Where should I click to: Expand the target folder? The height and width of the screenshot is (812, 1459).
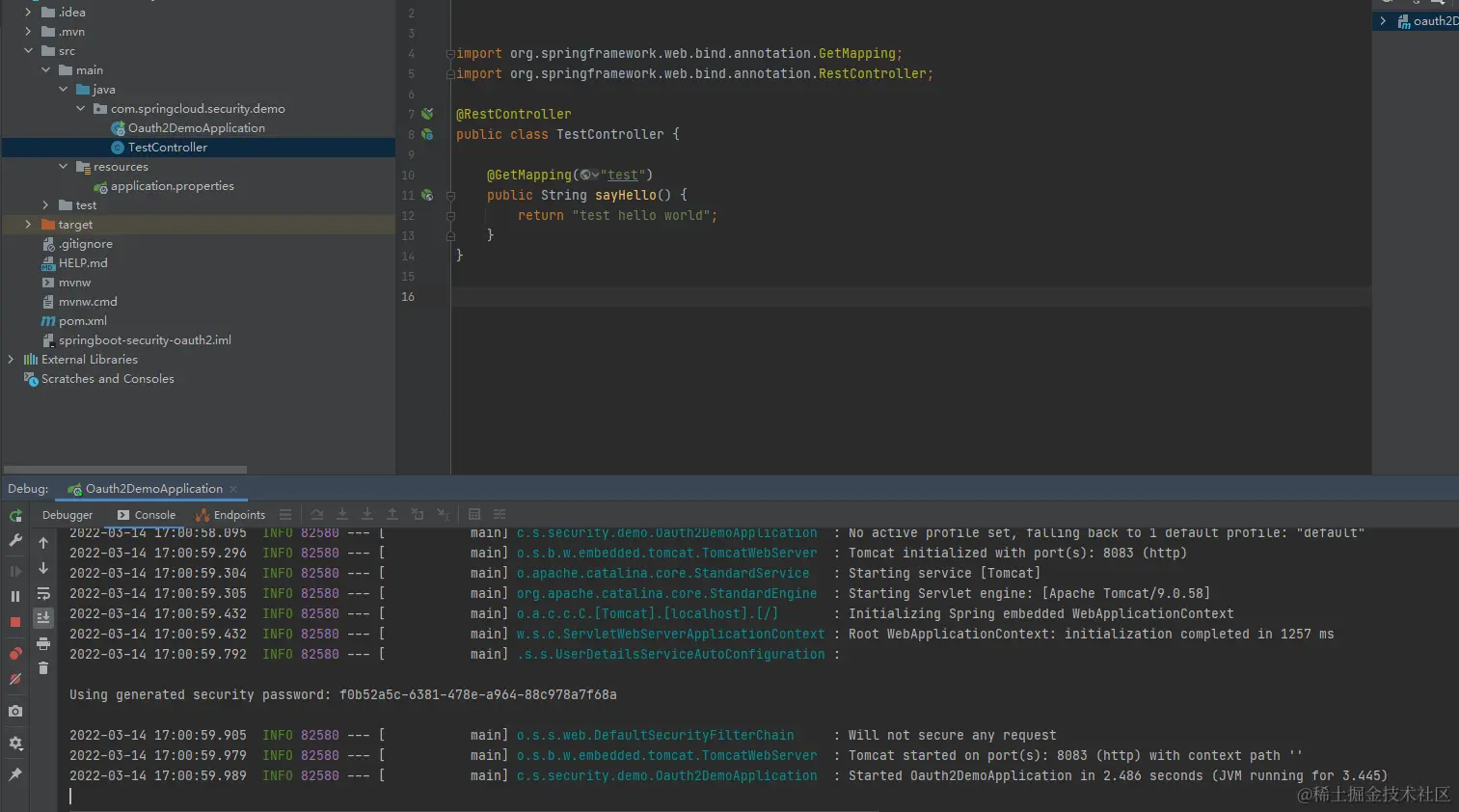(x=28, y=225)
